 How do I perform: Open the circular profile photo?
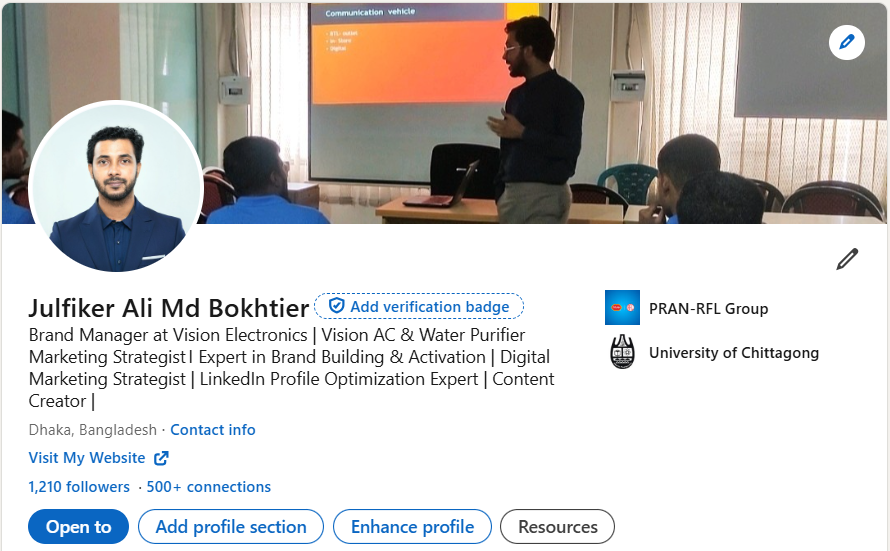(116, 187)
